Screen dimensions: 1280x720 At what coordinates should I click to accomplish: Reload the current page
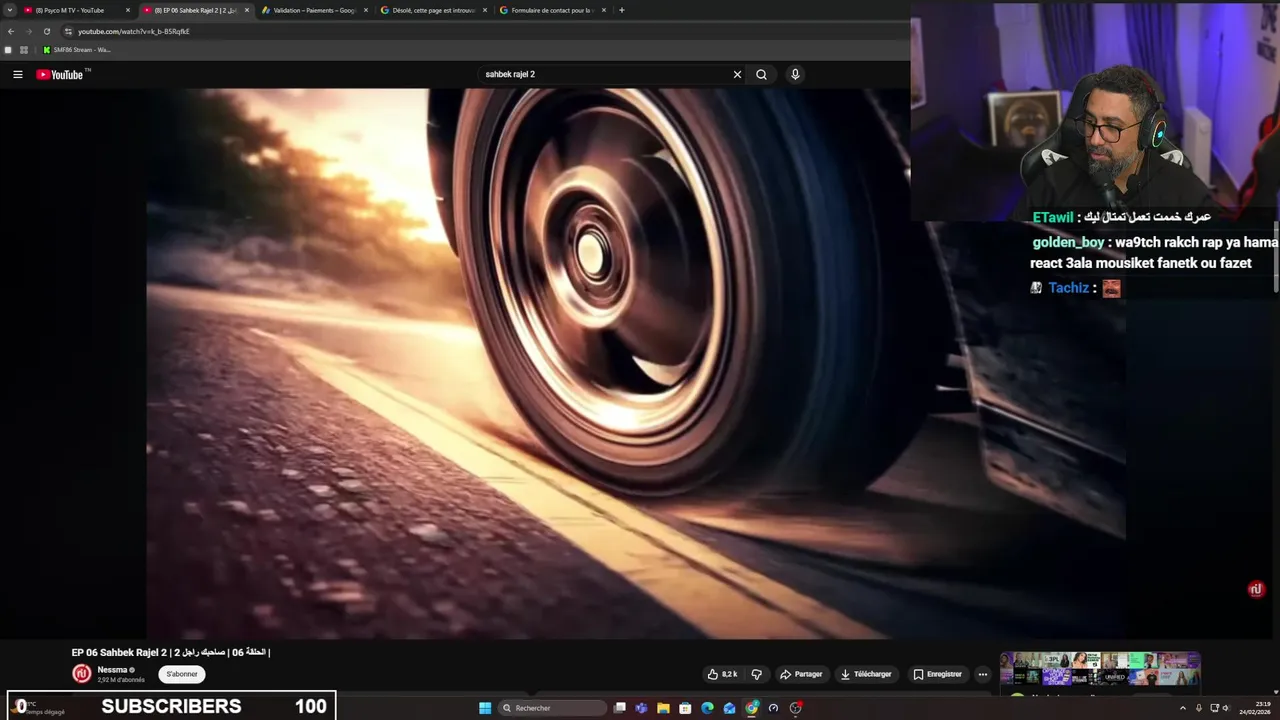point(46,31)
